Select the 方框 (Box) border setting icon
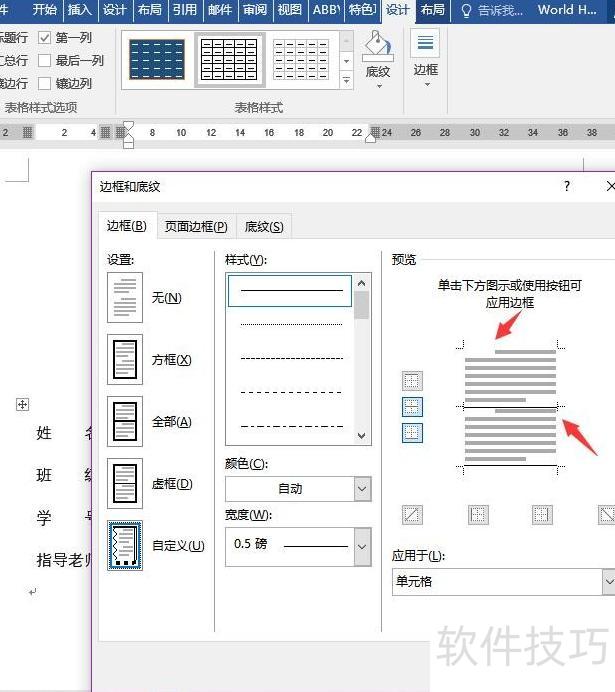Image resolution: width=615 pixels, height=692 pixels. tap(125, 360)
